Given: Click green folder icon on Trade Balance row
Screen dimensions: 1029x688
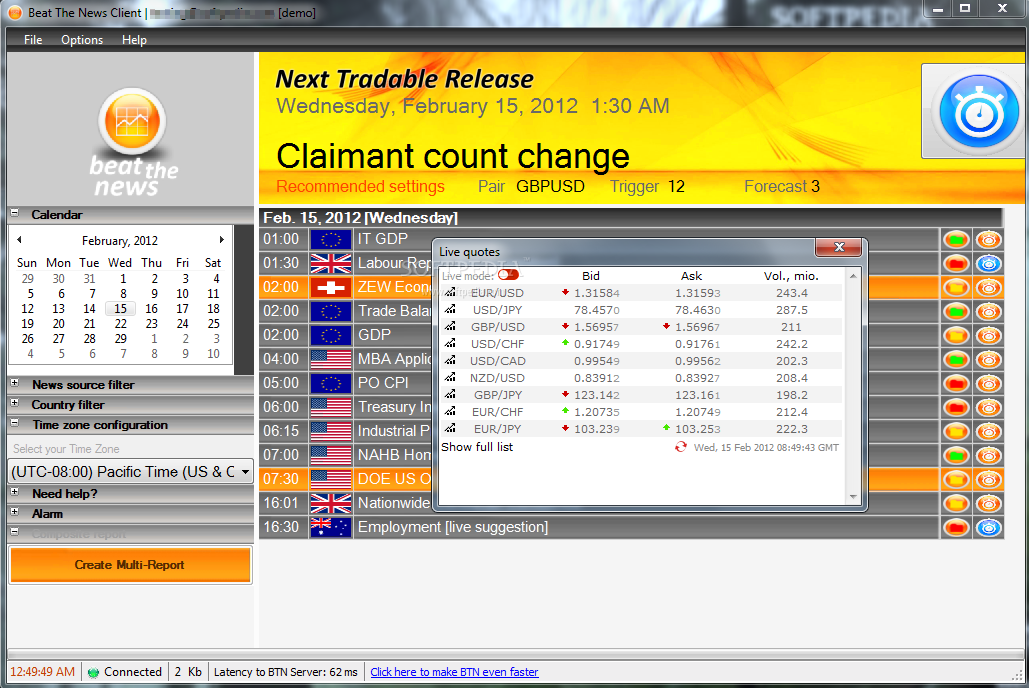Looking at the screenshot, I should pyautogui.click(x=956, y=312).
